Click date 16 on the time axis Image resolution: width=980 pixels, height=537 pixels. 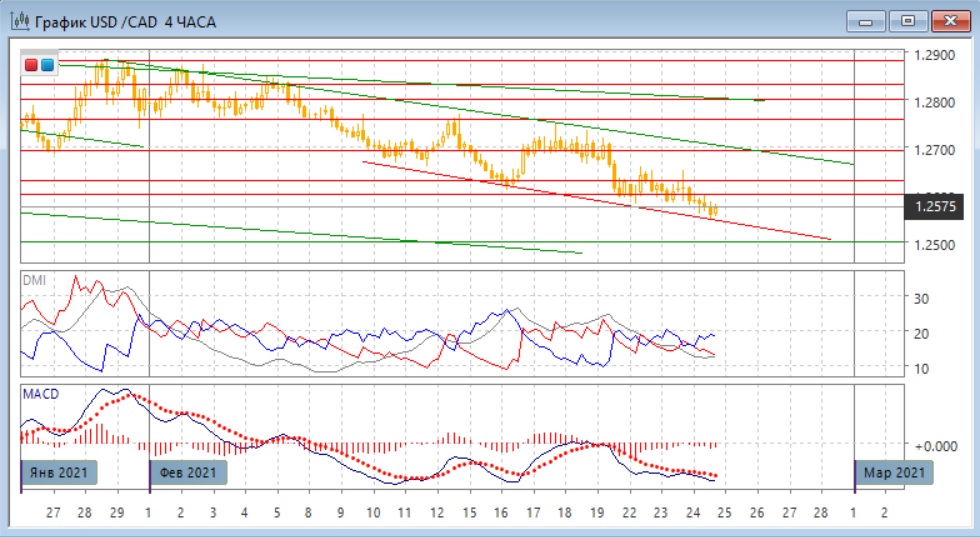(501, 512)
